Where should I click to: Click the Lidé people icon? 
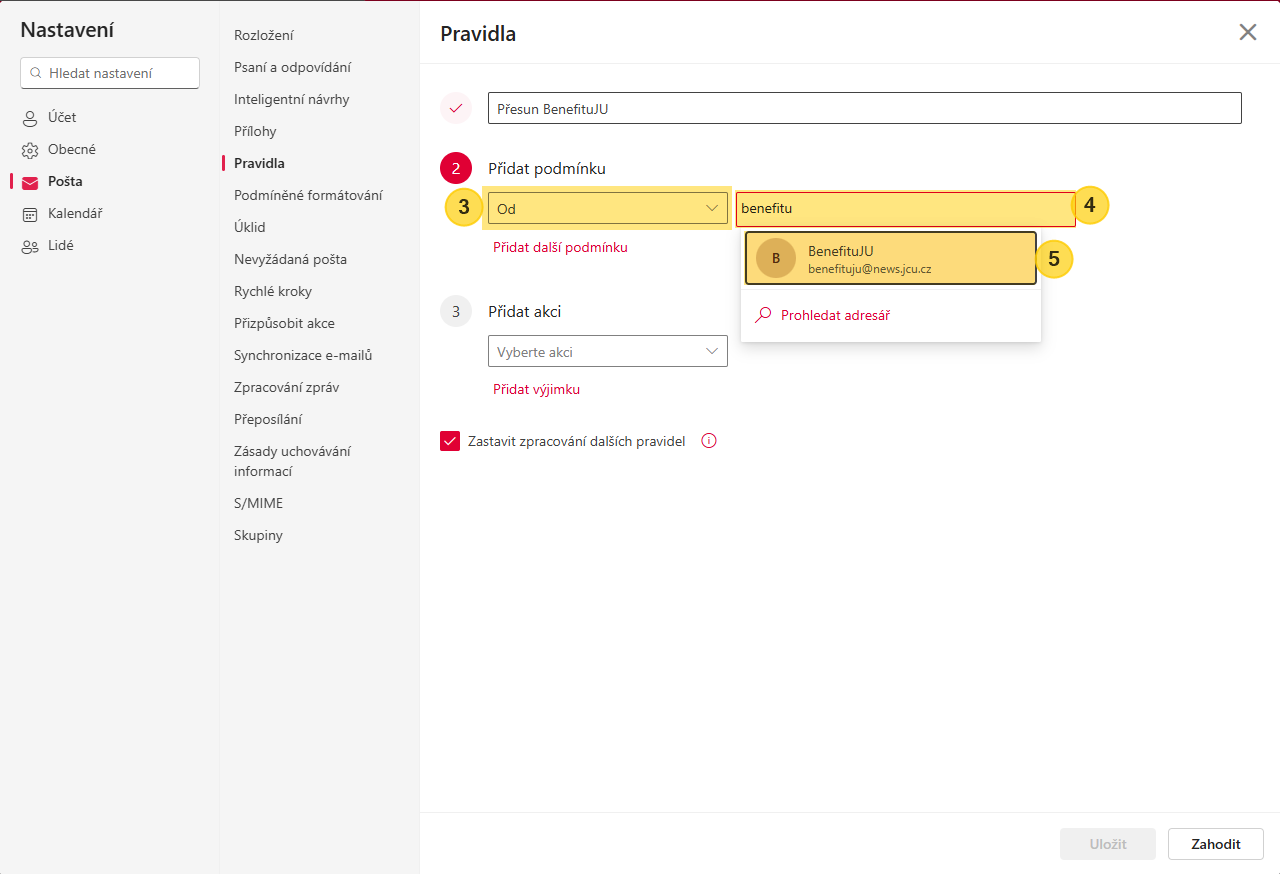pos(30,246)
